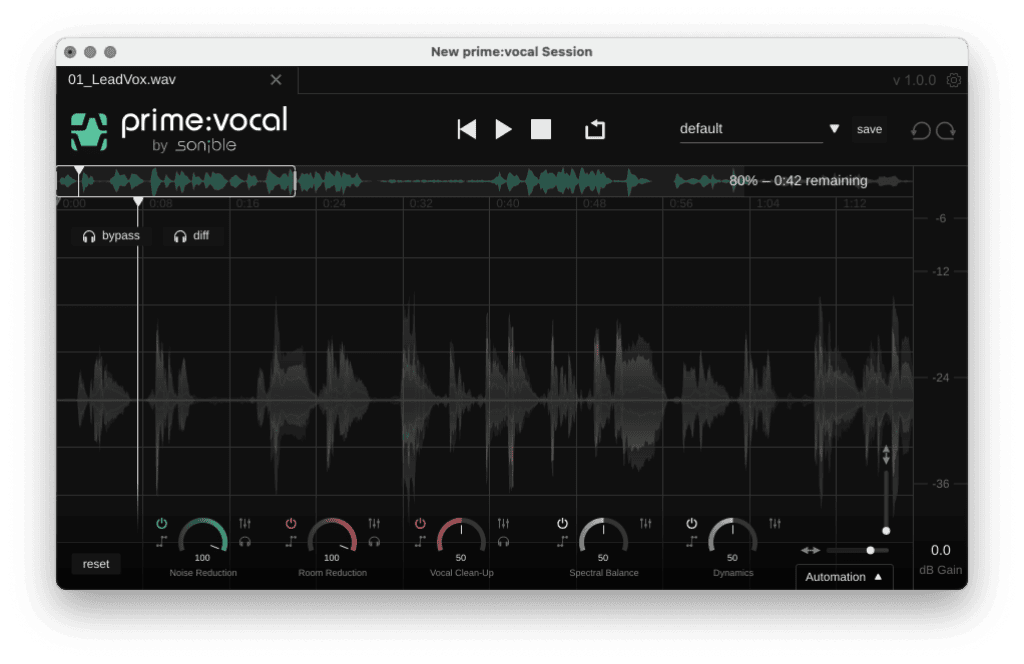Solo-listen Room Reduction with its headphones icon
The height and width of the screenshot is (664, 1024).
pos(374,541)
